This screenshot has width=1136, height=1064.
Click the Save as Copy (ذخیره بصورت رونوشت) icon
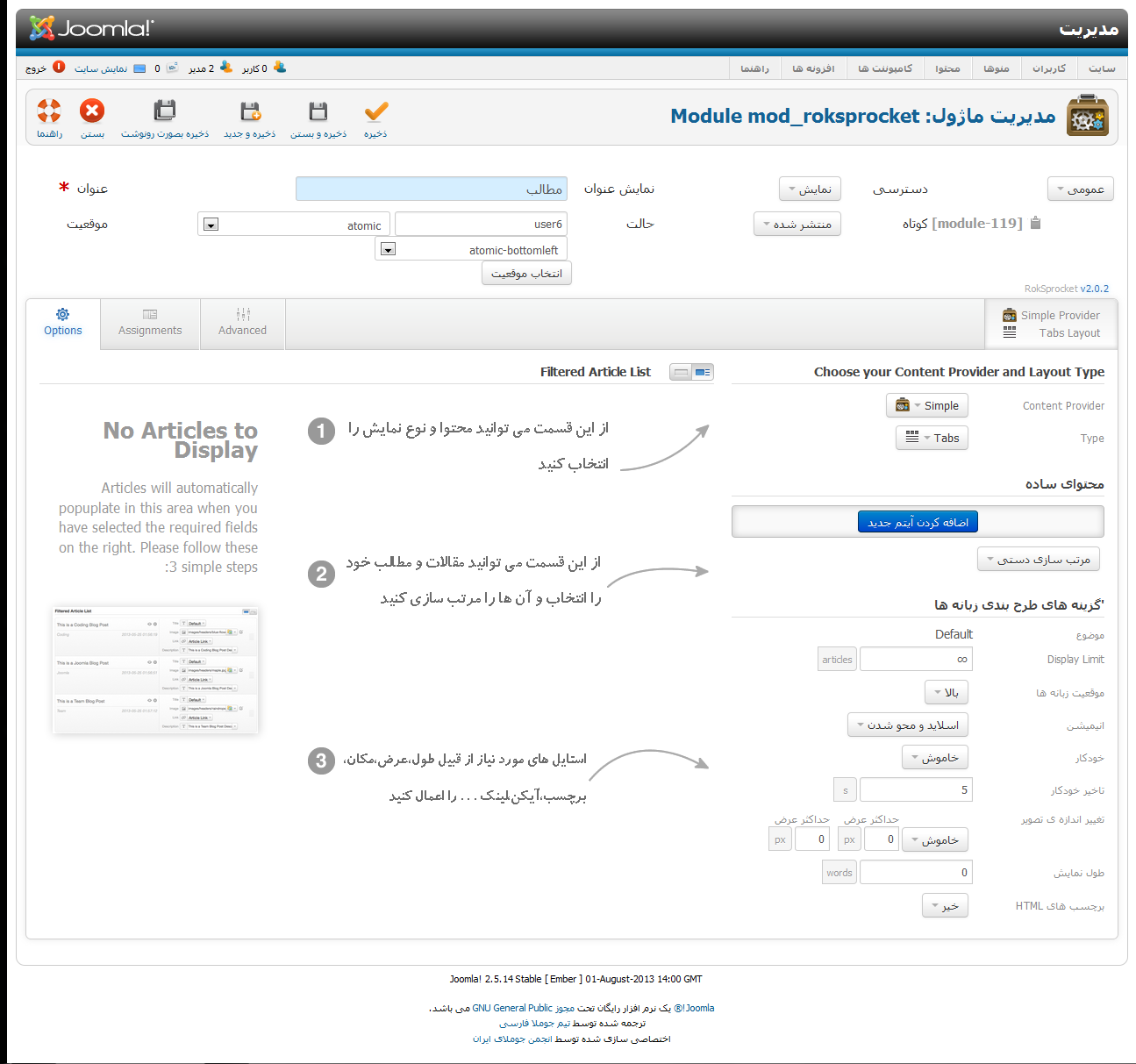165,112
